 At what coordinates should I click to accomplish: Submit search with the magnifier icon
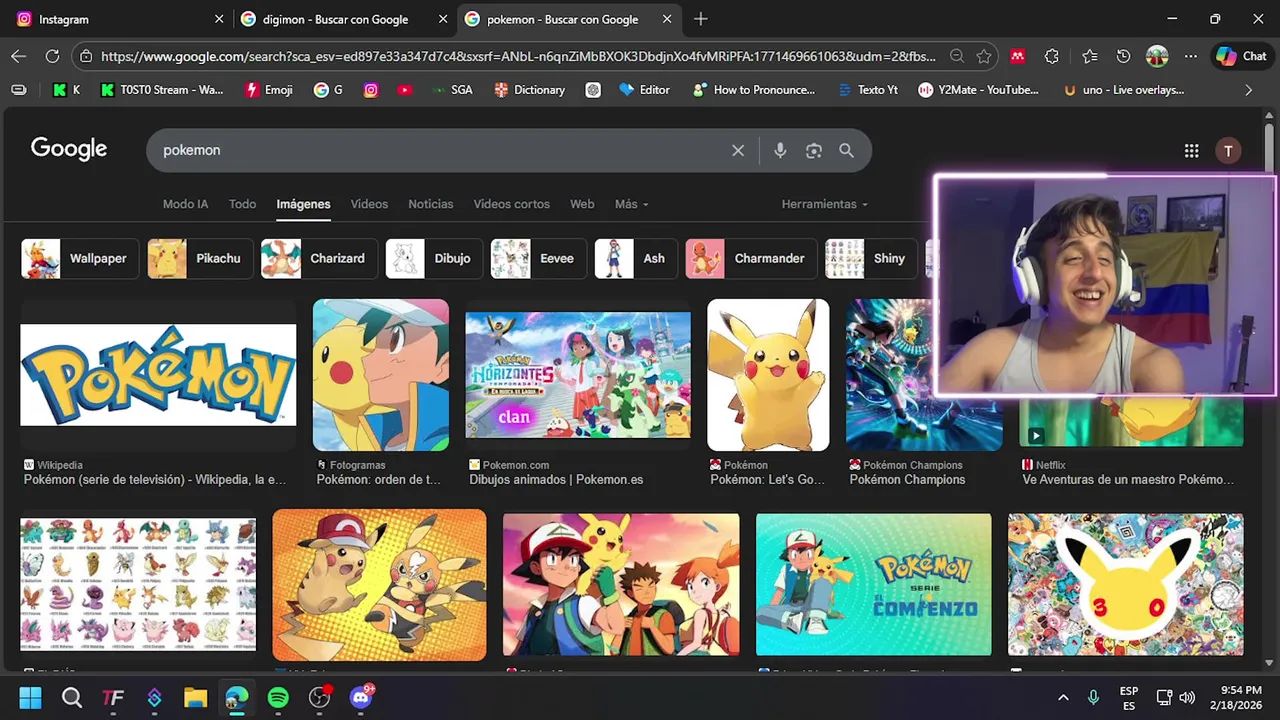tap(846, 150)
